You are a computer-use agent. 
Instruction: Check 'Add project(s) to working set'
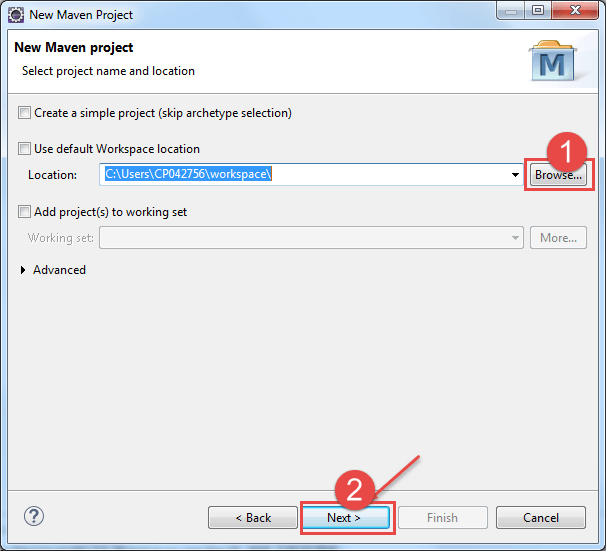pos(25,212)
